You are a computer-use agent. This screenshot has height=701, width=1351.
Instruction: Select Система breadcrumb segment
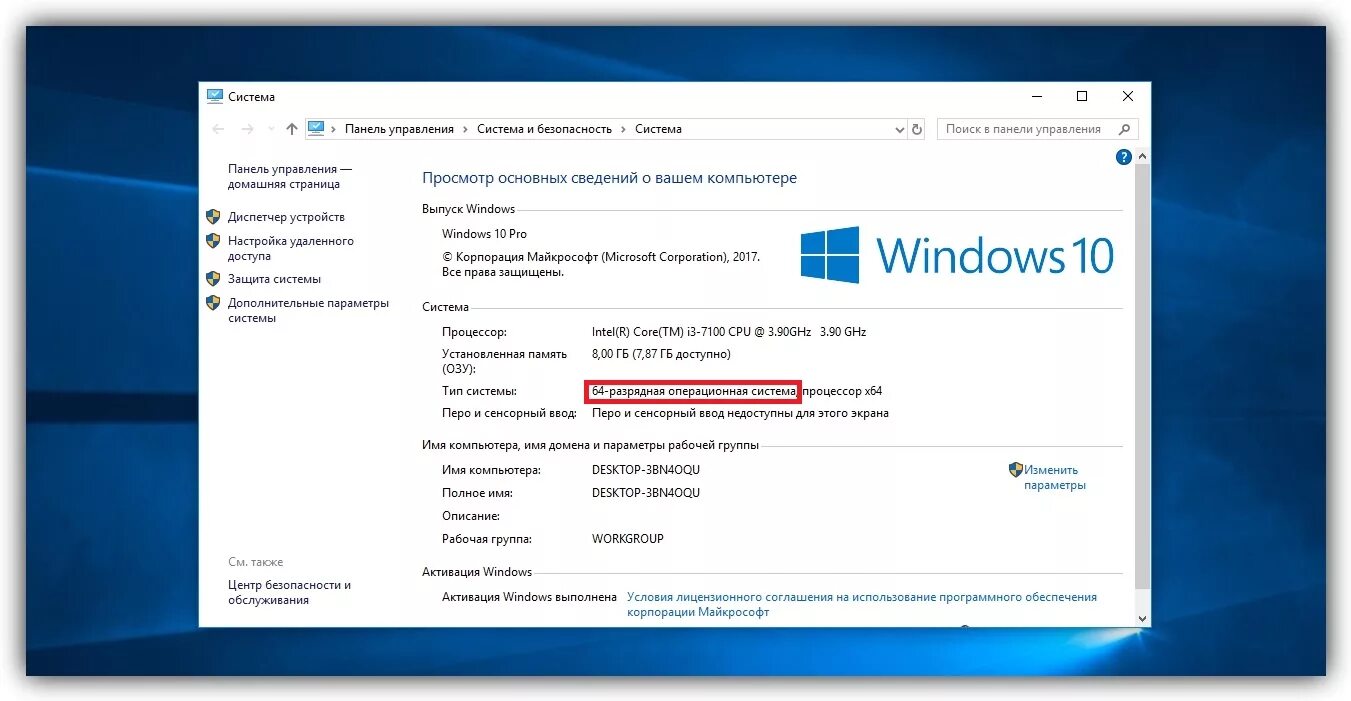(x=658, y=129)
